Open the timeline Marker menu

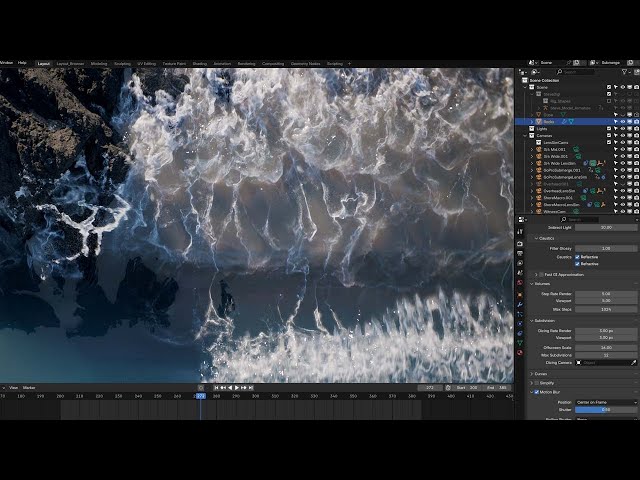[x=29, y=388]
